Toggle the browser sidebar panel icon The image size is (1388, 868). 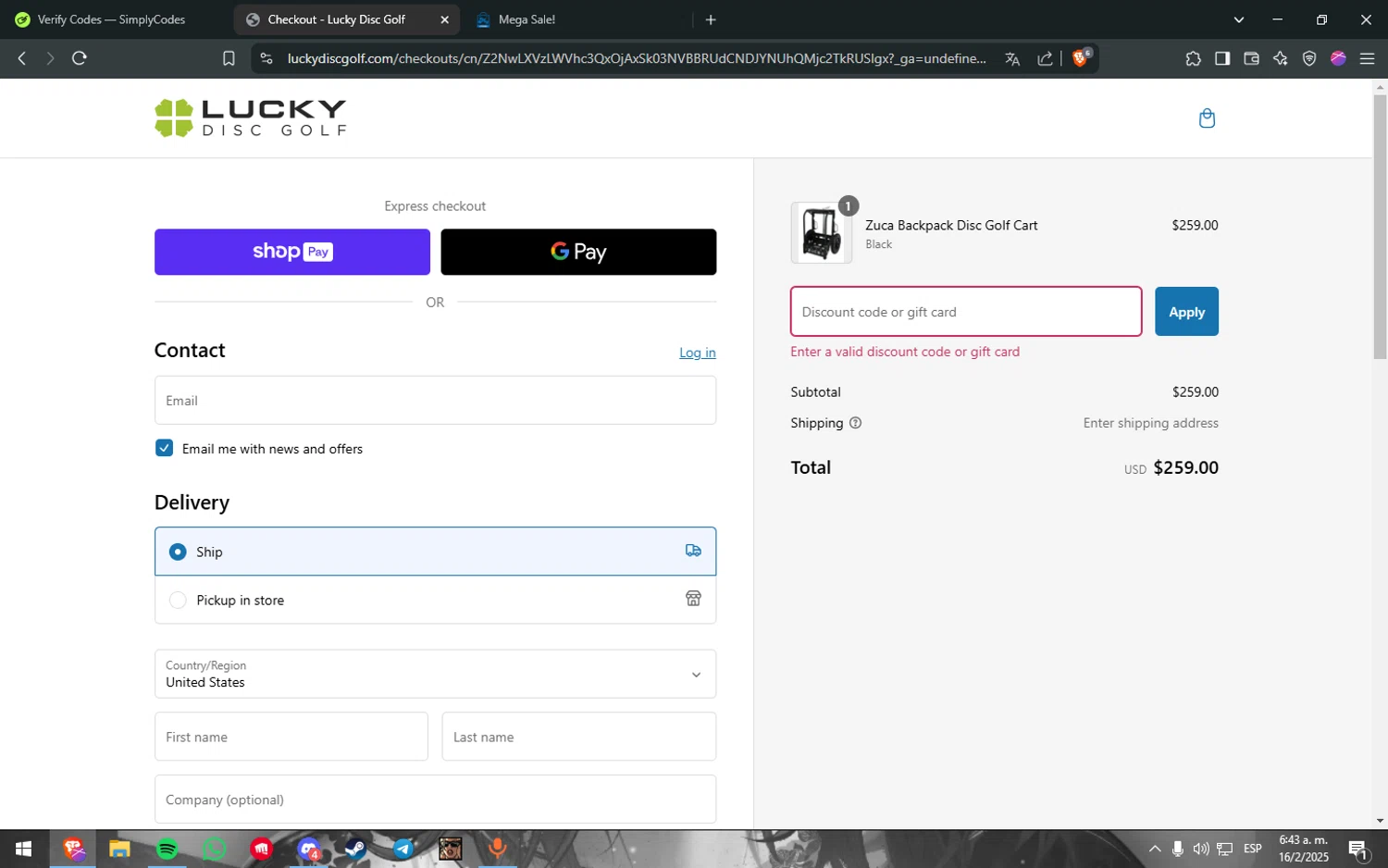1222,58
